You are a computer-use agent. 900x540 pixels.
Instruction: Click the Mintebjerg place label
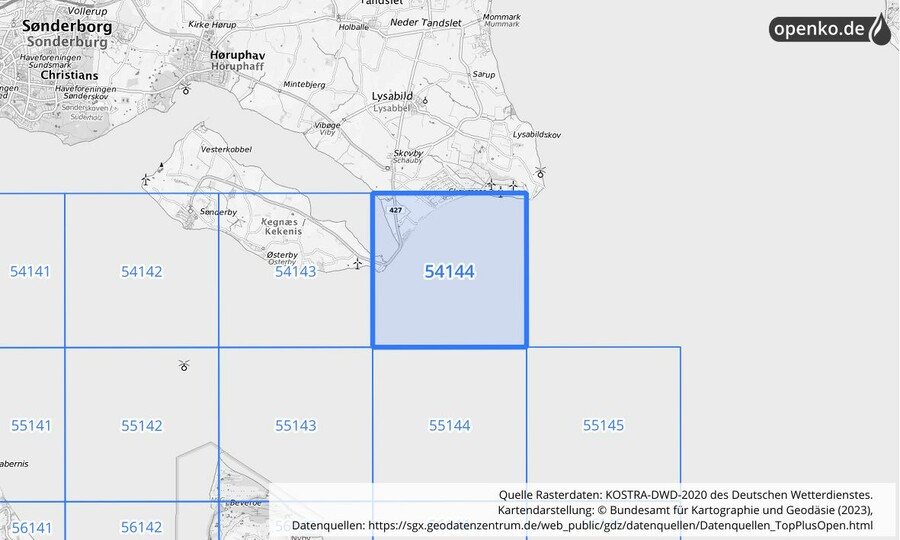(x=304, y=84)
